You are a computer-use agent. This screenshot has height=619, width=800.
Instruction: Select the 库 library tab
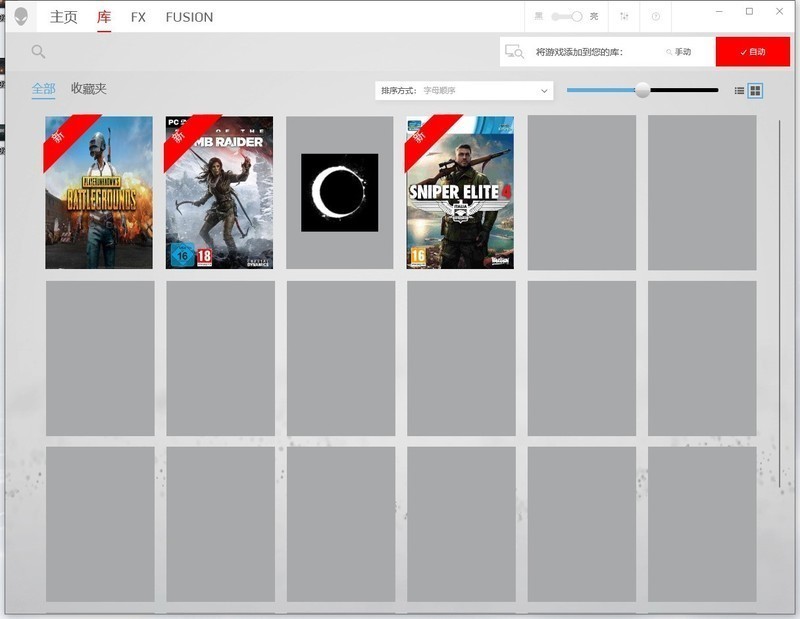tap(104, 17)
